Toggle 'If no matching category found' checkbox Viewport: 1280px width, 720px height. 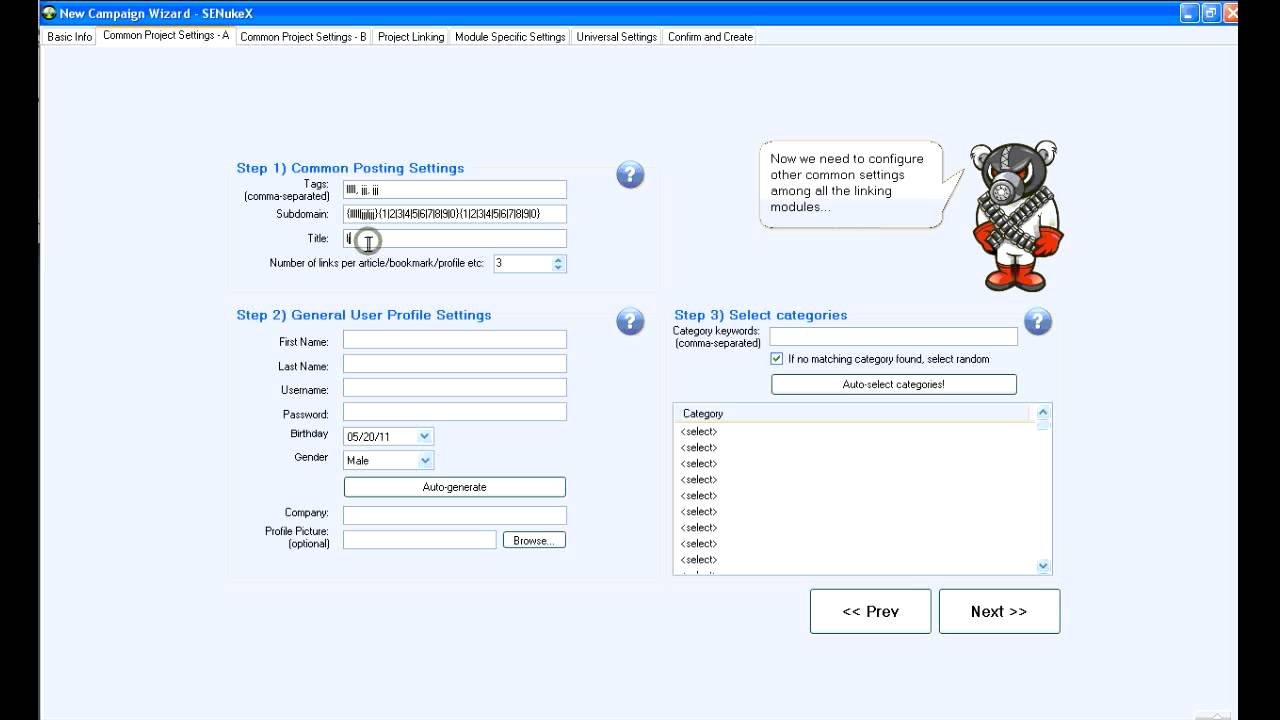[x=777, y=358]
